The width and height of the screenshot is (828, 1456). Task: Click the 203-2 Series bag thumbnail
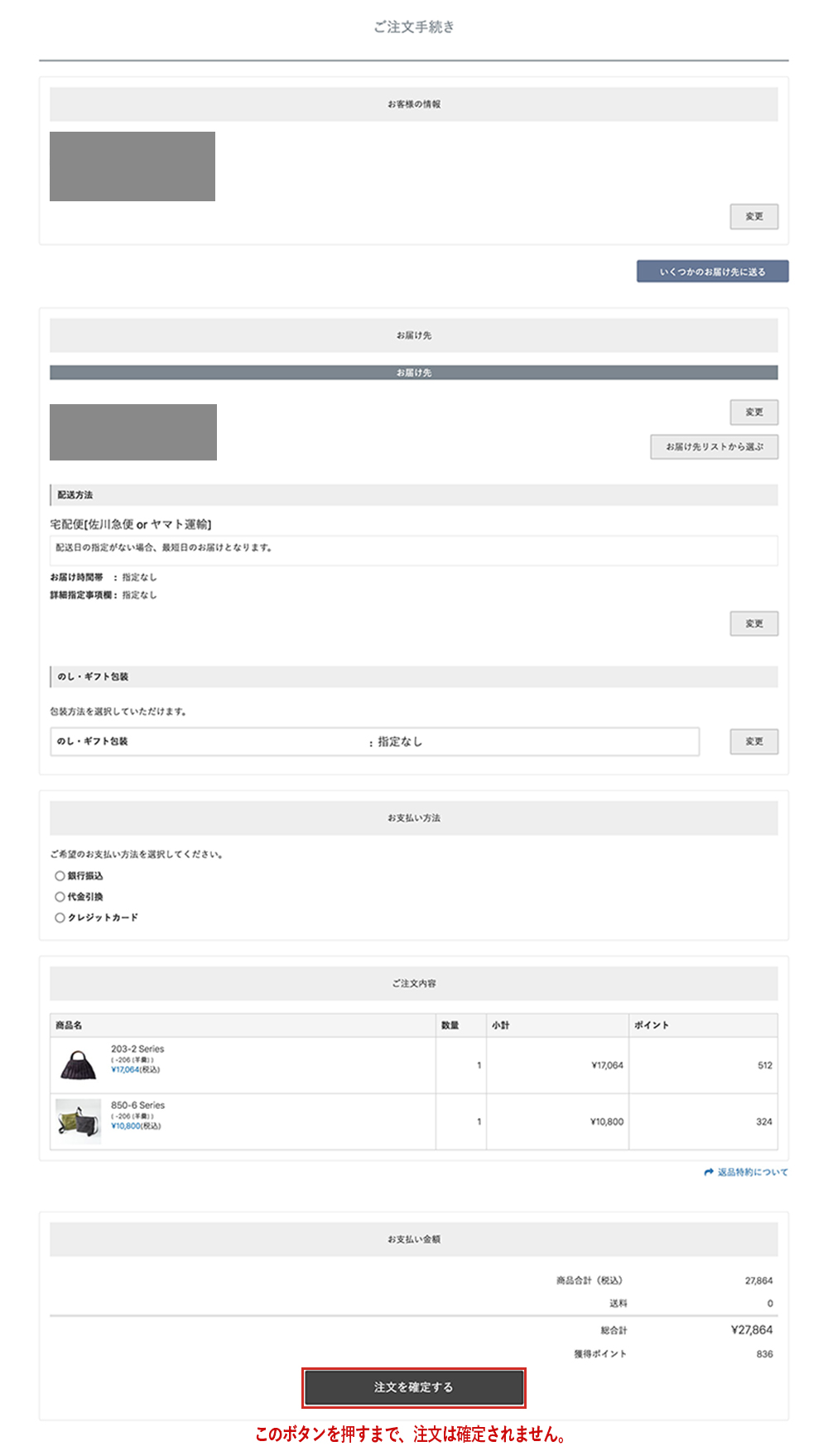point(78,1065)
